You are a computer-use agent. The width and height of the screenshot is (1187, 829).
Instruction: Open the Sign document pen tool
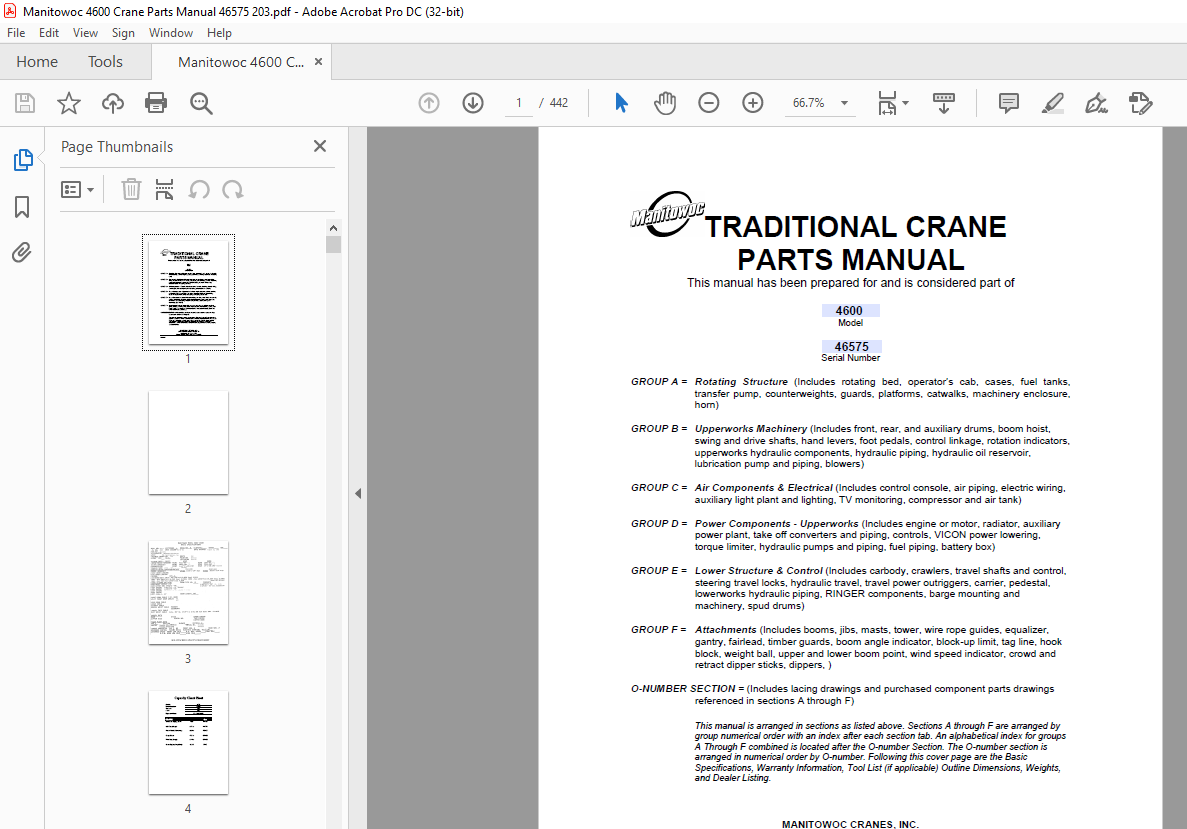(x=1096, y=103)
